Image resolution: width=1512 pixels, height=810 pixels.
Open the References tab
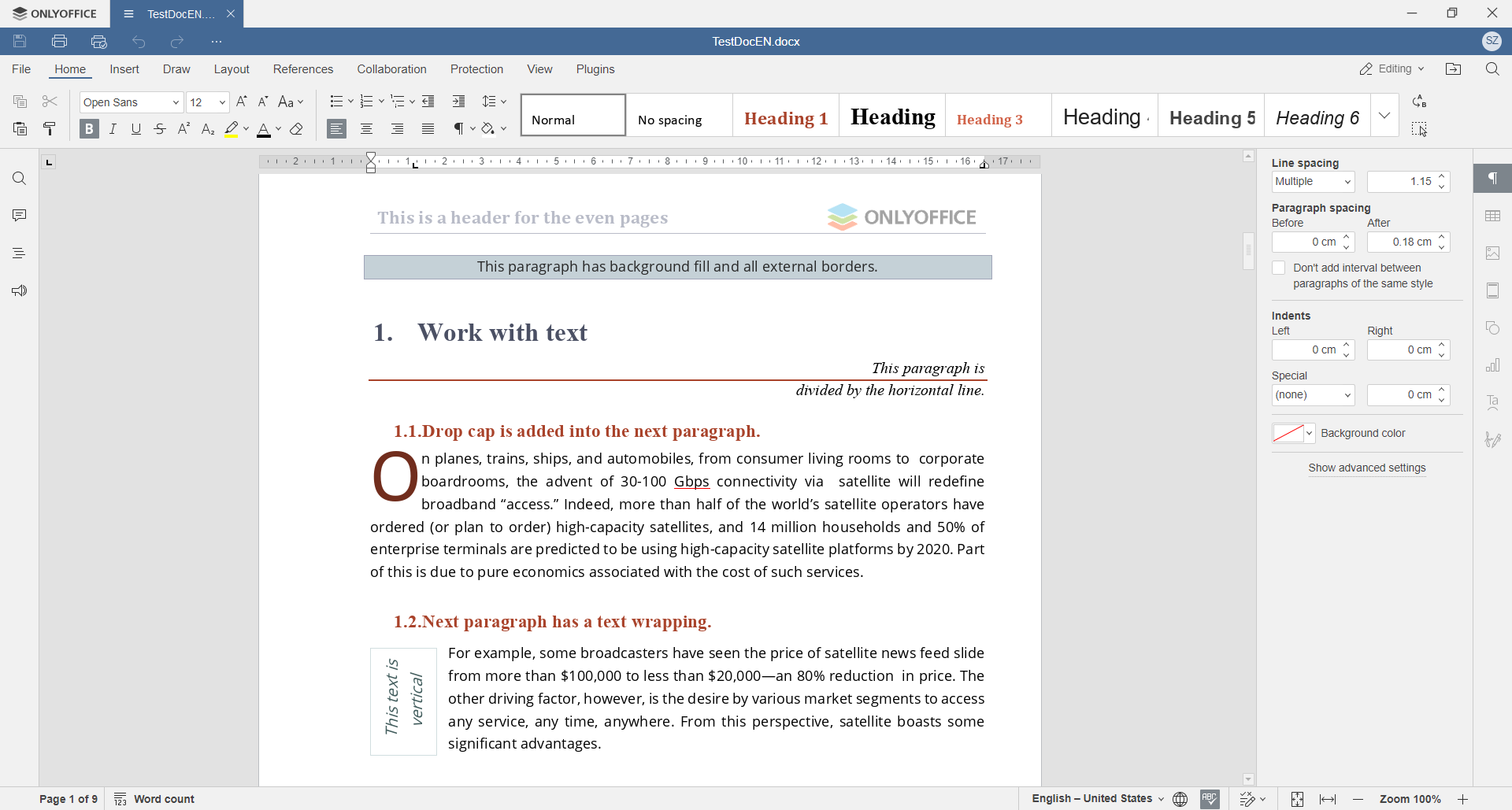coord(303,69)
